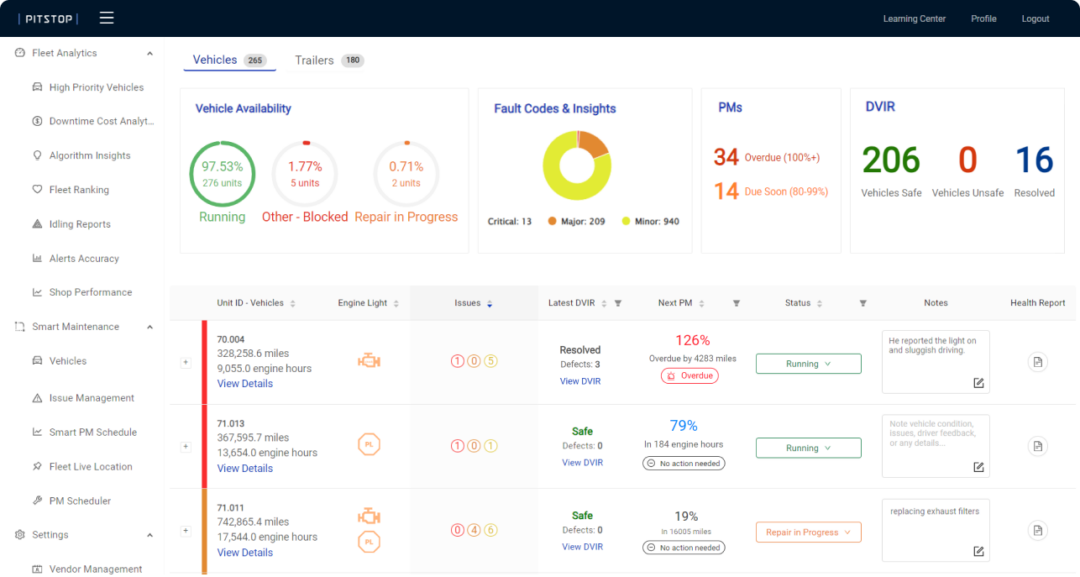Open View DVIR link for unit 70.004

580,381
